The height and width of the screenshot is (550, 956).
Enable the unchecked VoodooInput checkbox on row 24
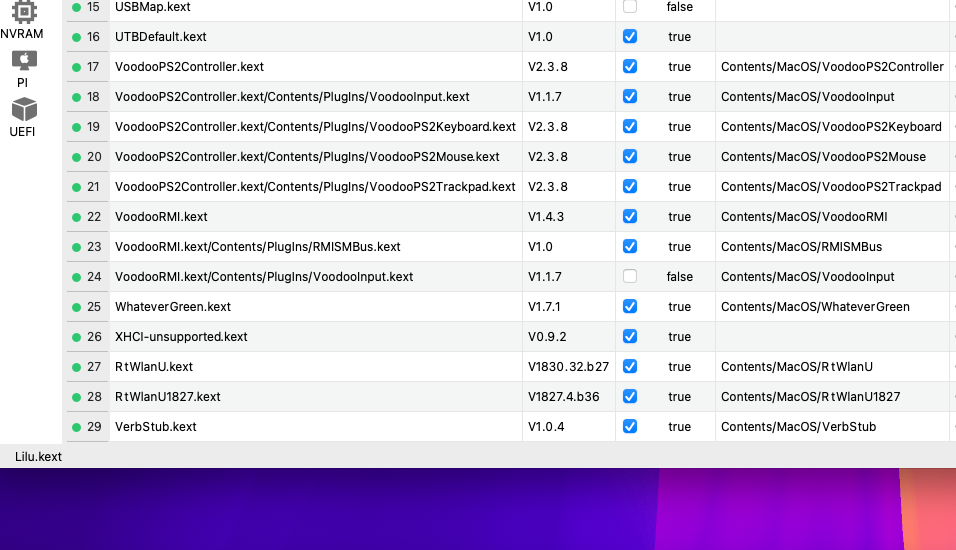(630, 276)
